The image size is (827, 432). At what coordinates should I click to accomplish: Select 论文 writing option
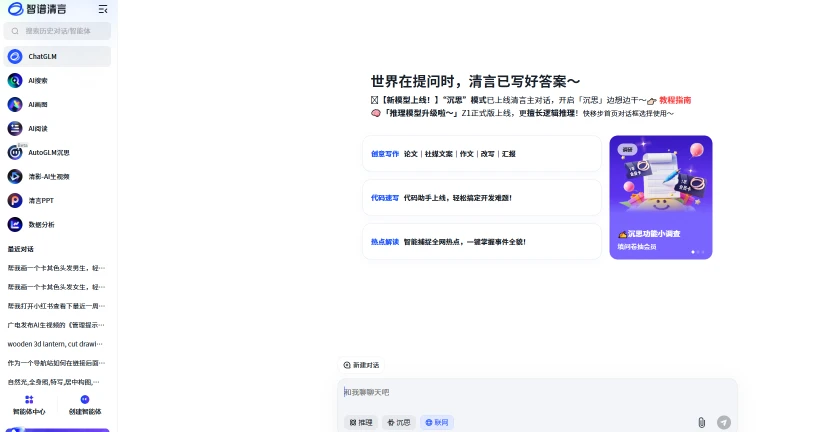coord(411,154)
